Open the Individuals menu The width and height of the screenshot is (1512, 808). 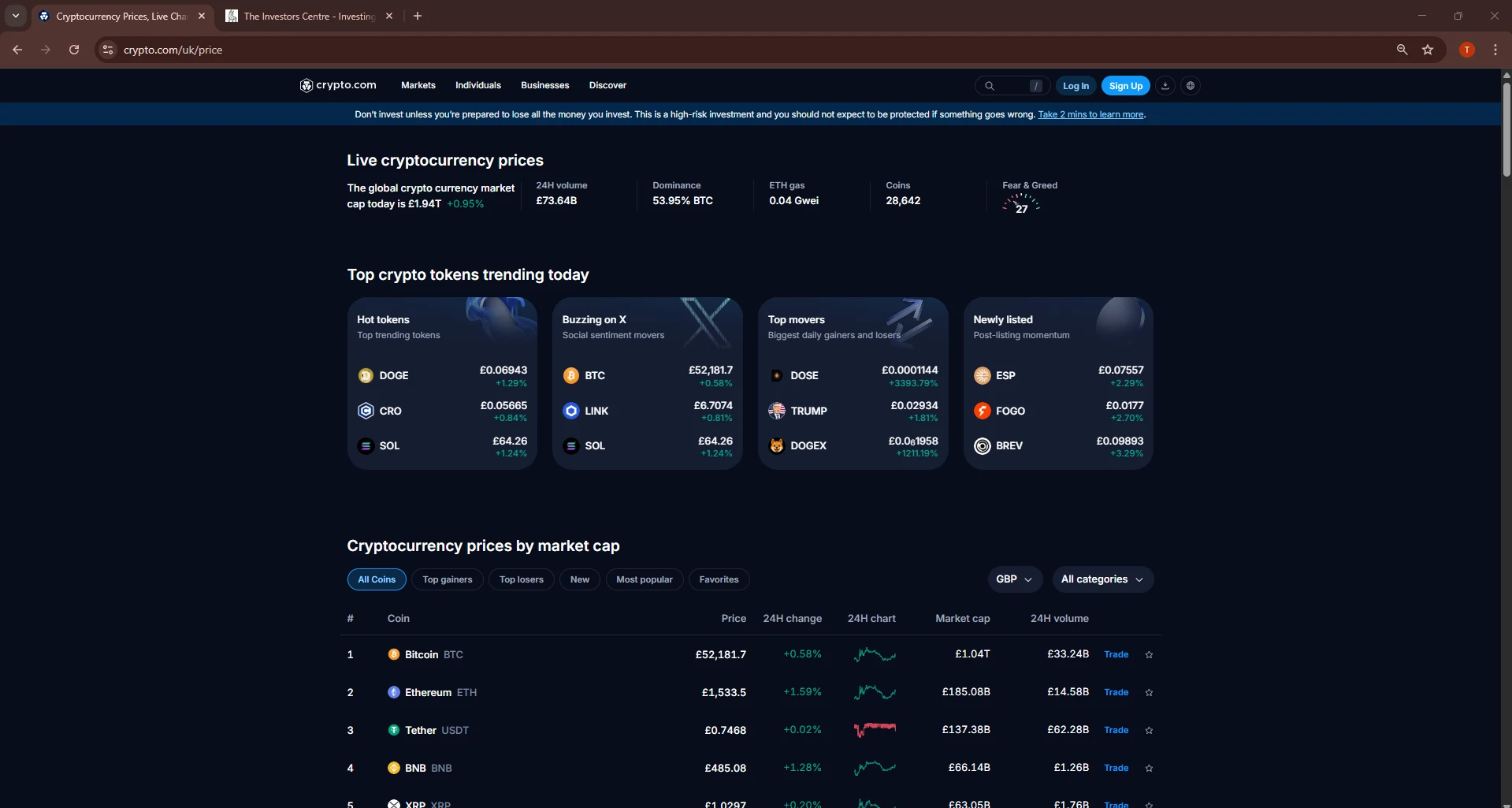pos(478,85)
